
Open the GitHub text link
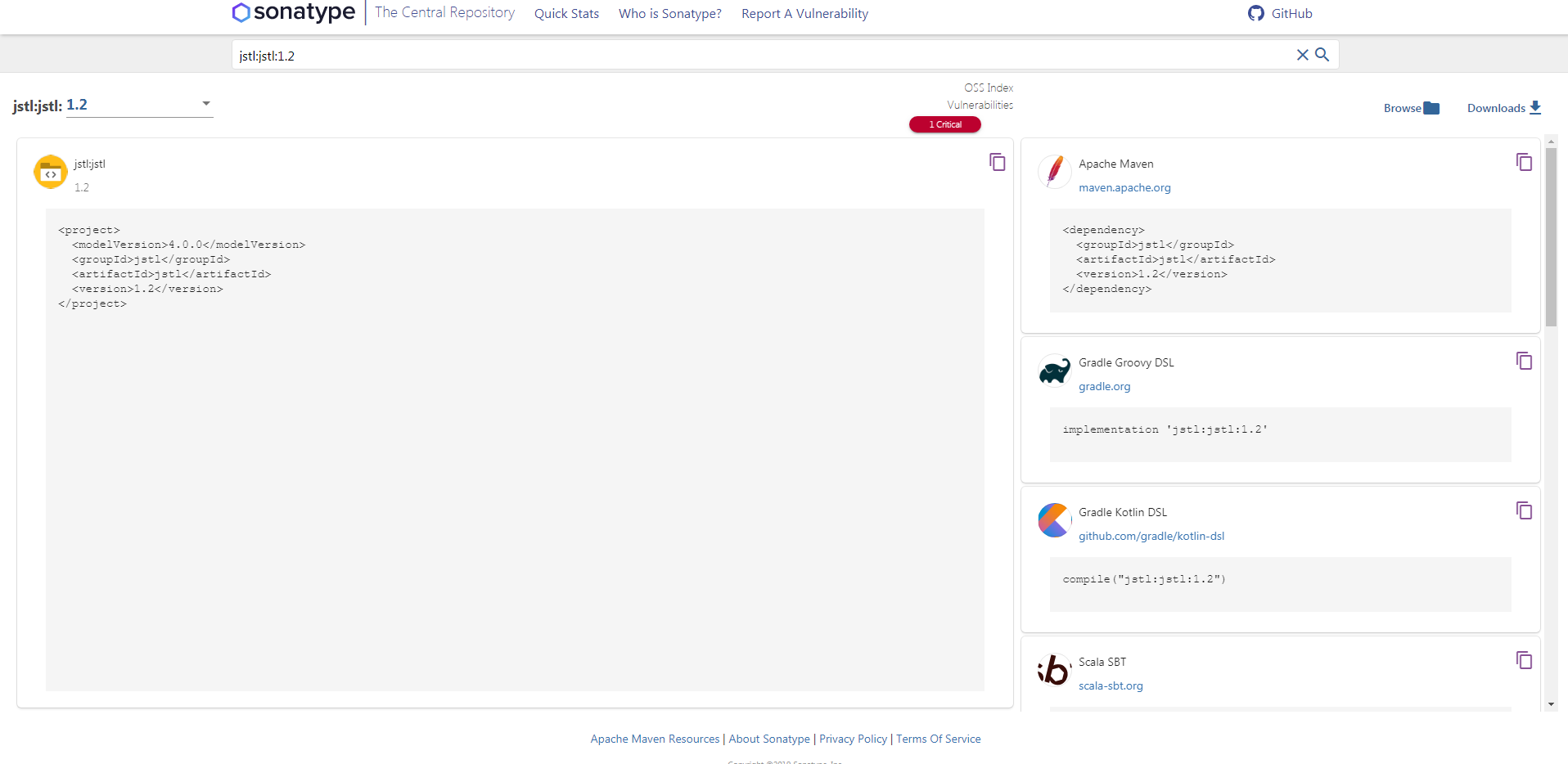pyautogui.click(x=1291, y=13)
